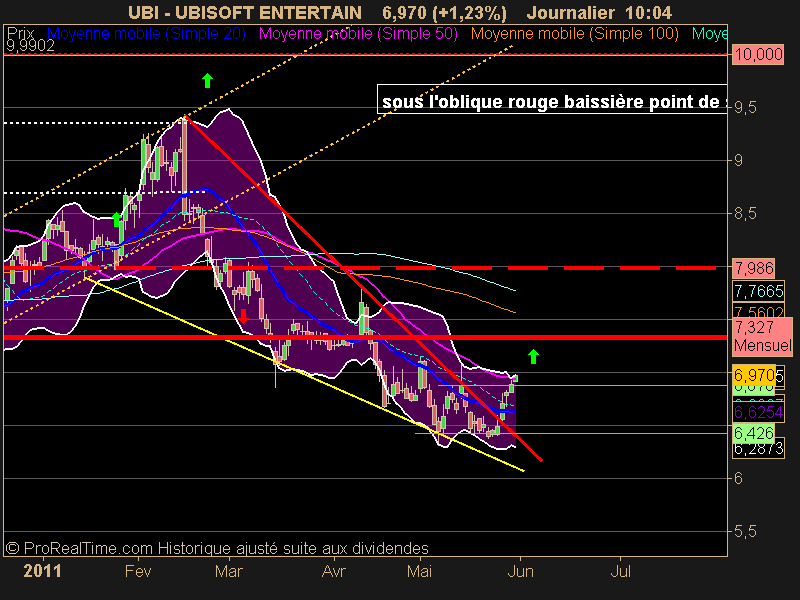Screen dimensions: 800x600
Task: Click the 10:04 time in the header
Action: coord(648,12)
